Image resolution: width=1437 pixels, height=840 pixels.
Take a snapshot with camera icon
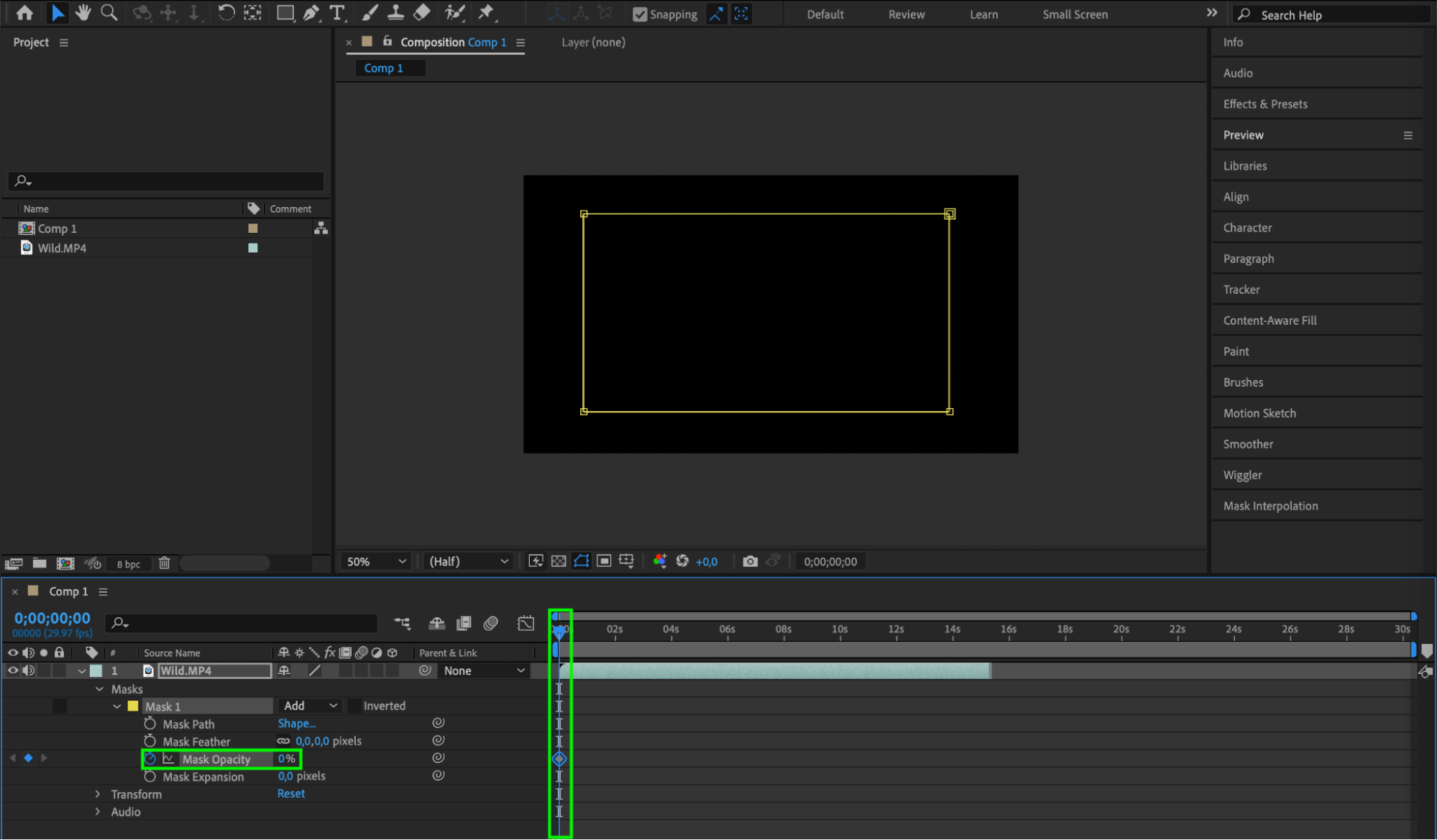point(750,561)
